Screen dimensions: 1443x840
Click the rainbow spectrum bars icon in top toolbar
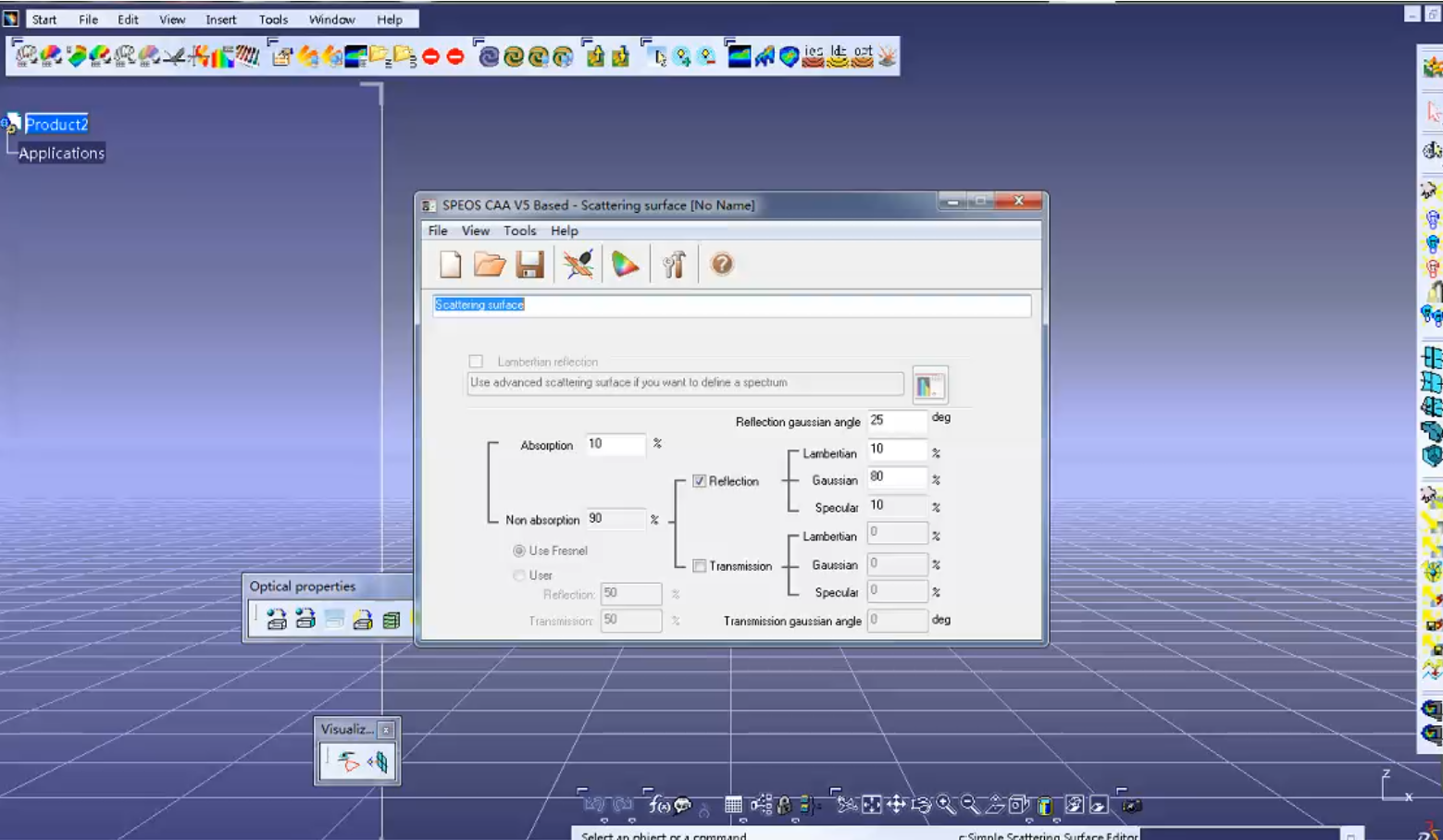[222, 57]
